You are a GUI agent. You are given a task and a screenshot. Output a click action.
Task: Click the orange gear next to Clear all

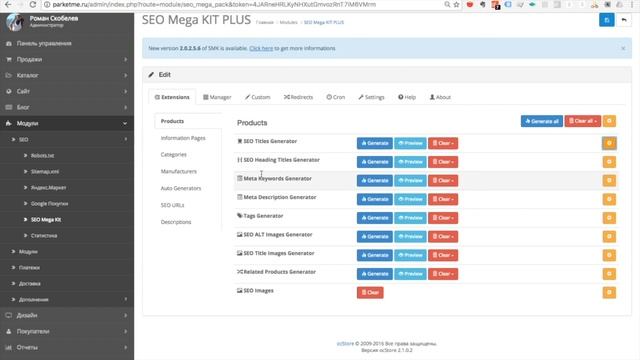coord(609,121)
